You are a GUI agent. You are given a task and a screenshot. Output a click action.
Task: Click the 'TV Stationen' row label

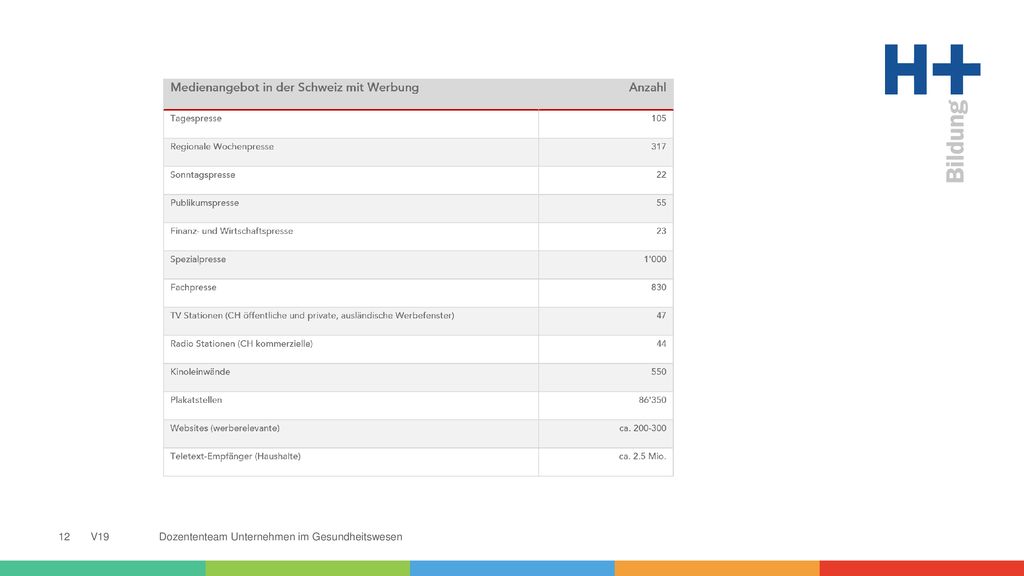(312, 315)
